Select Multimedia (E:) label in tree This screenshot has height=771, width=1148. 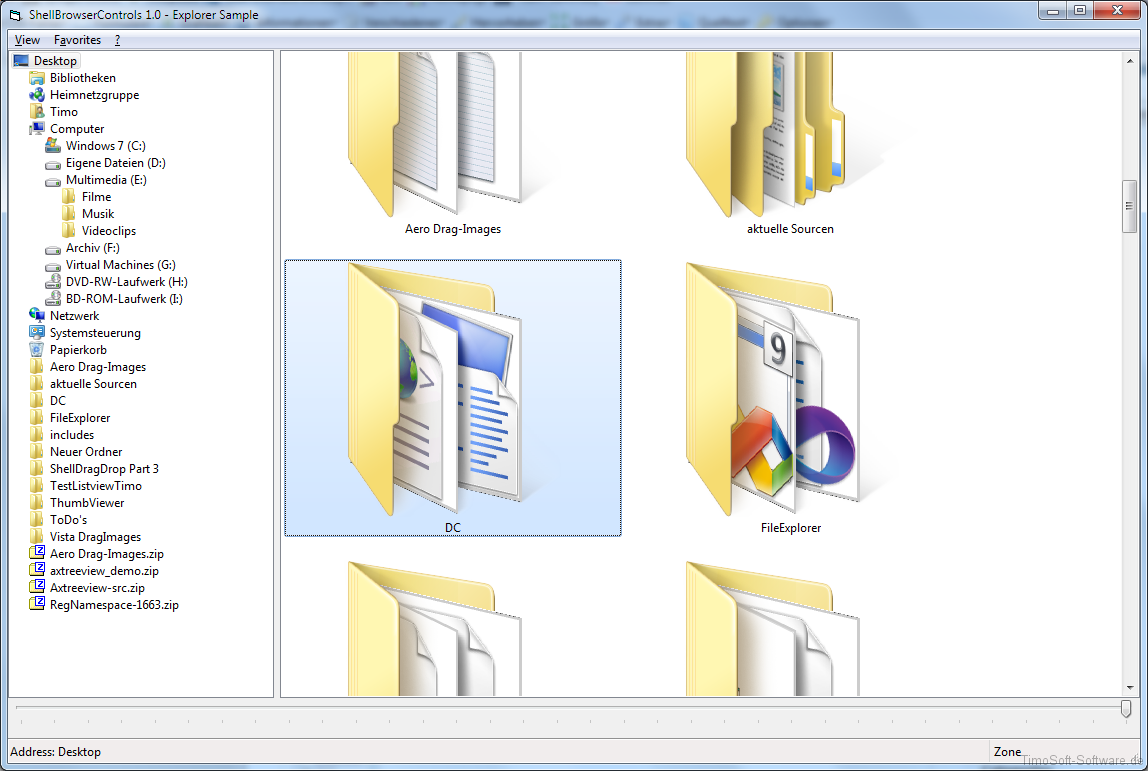click(x=106, y=180)
